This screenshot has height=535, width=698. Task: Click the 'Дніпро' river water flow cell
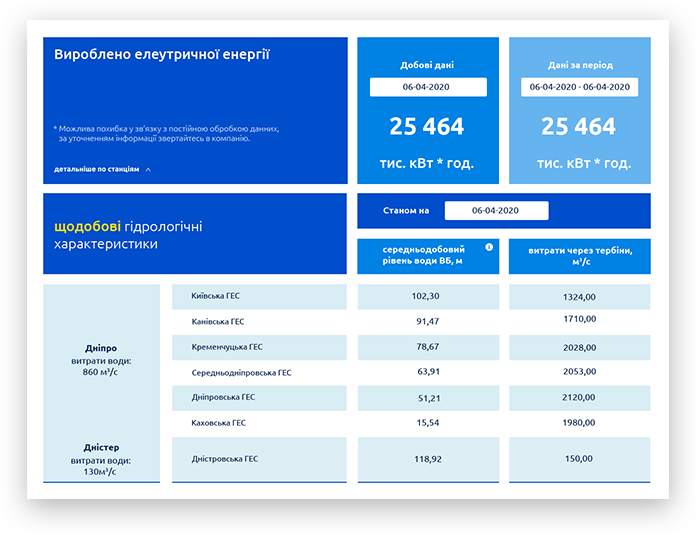[x=101, y=360]
